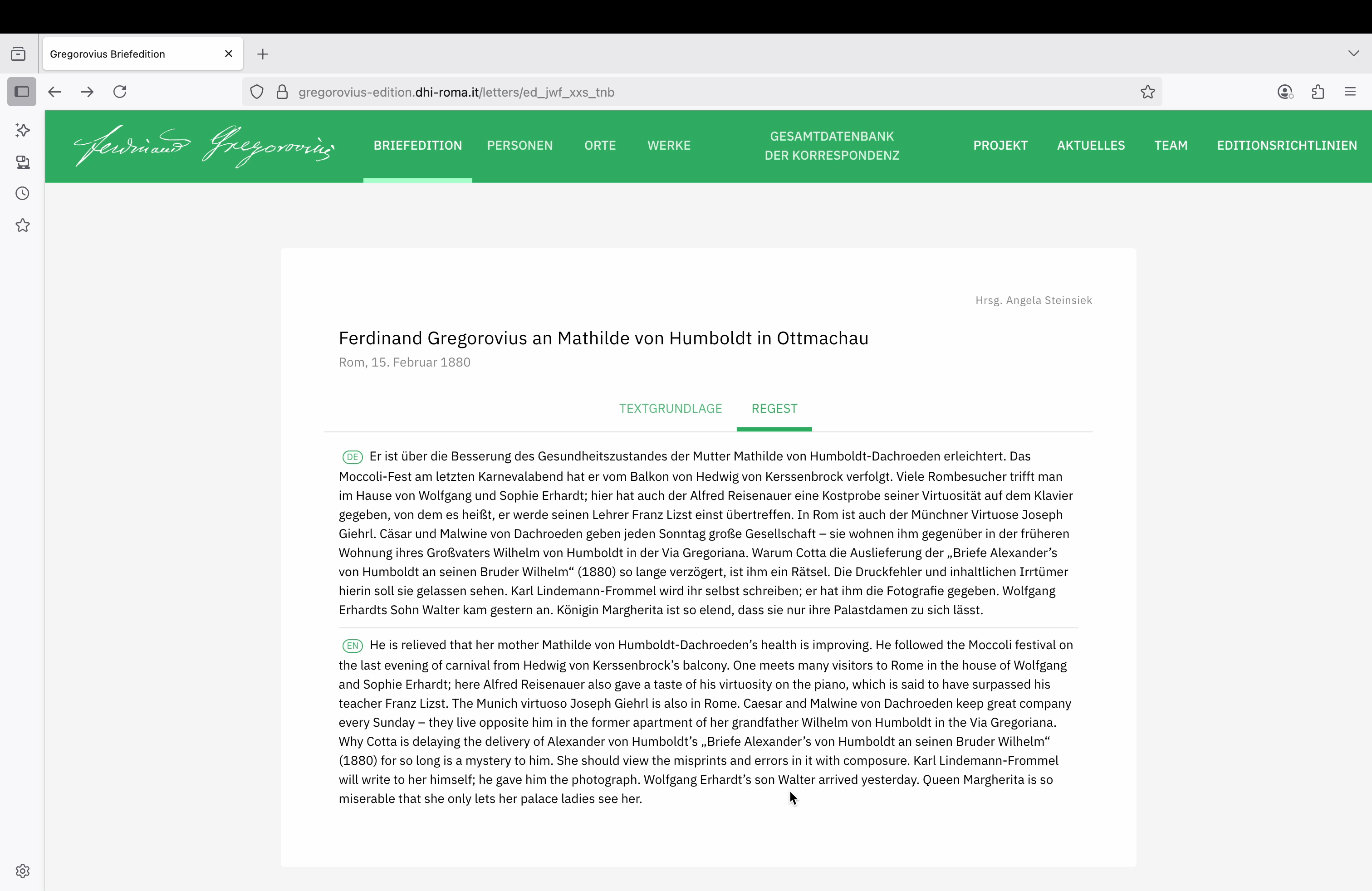The image size is (1372, 891).
Task: Click the address bar URL field
Action: [x=703, y=92]
